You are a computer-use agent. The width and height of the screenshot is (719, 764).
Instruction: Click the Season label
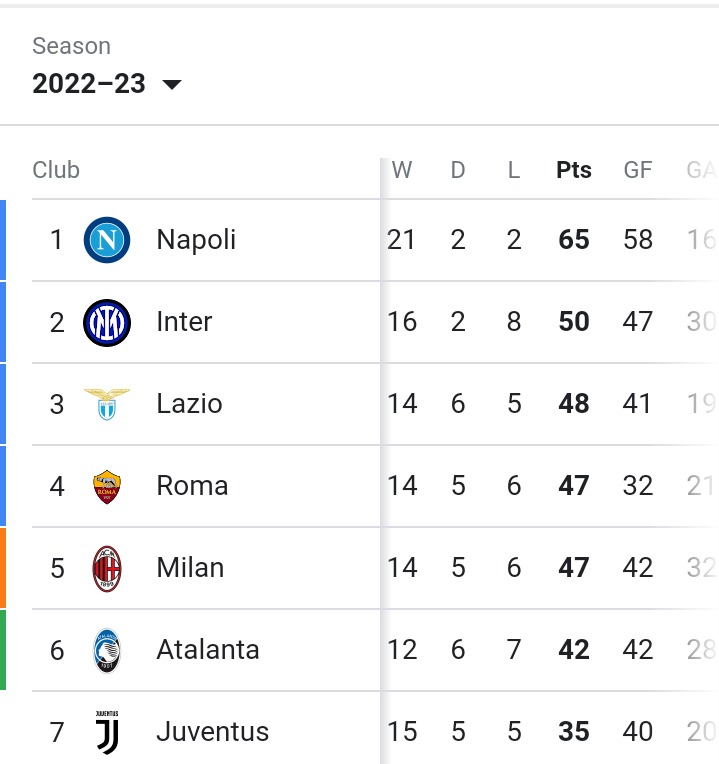coord(72,46)
